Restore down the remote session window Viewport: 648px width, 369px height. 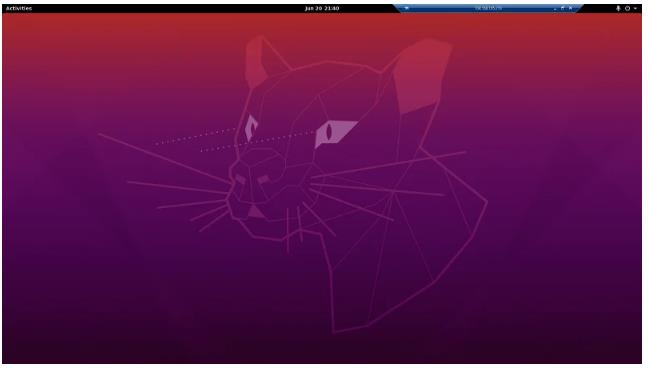click(562, 8)
